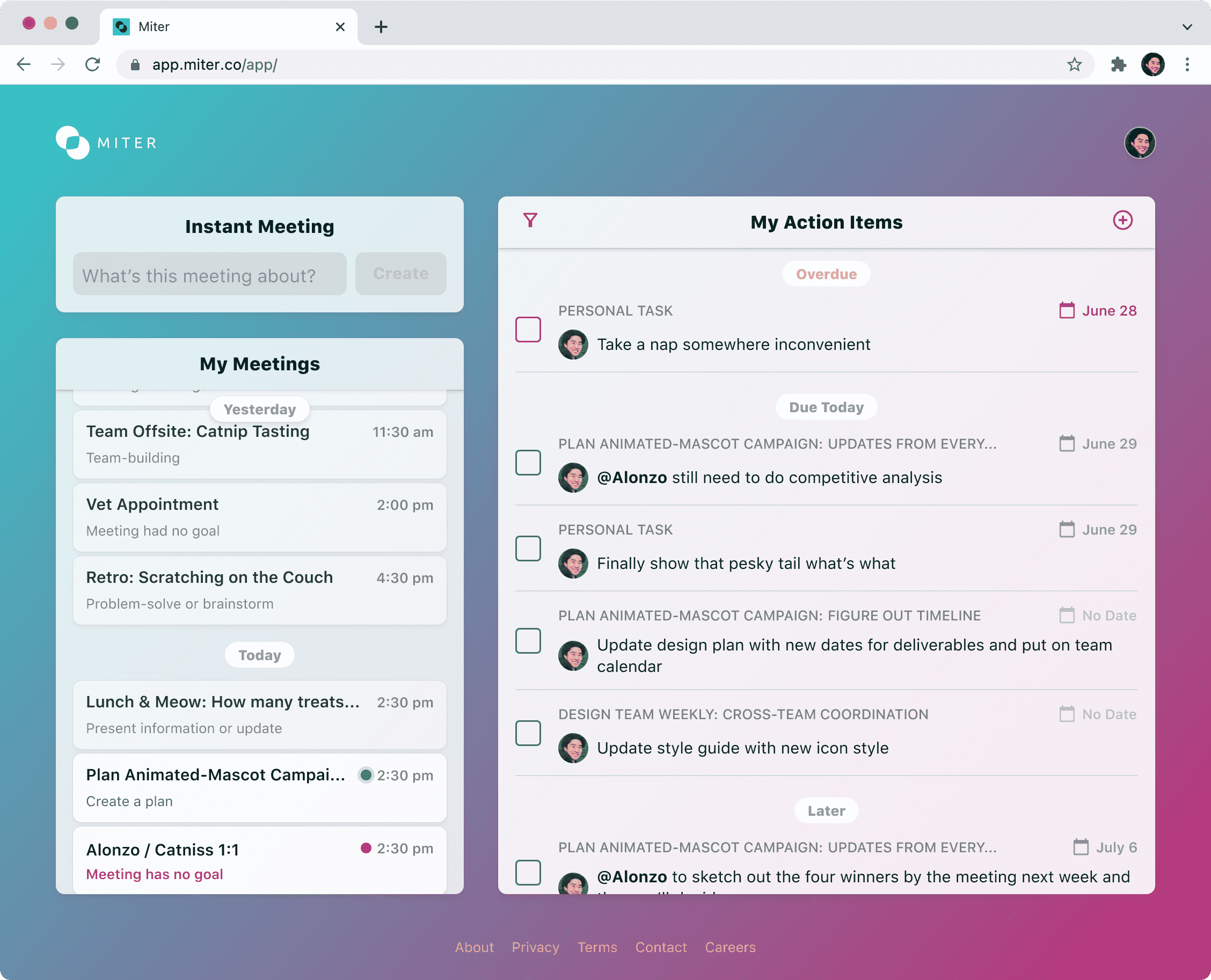Open the chevron at the tab strip's right edge
1211x980 pixels.
pos(1186,26)
